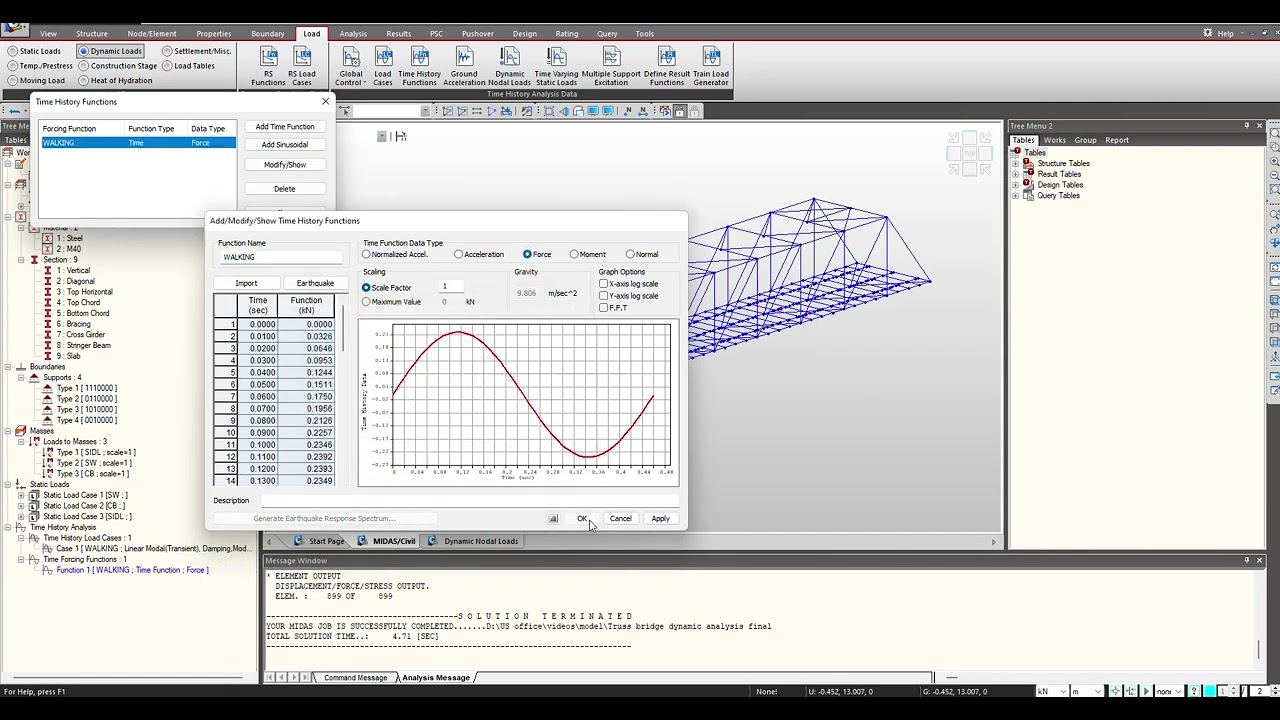The image size is (1280, 720).
Task: Select Normal data type radio
Action: point(630,254)
